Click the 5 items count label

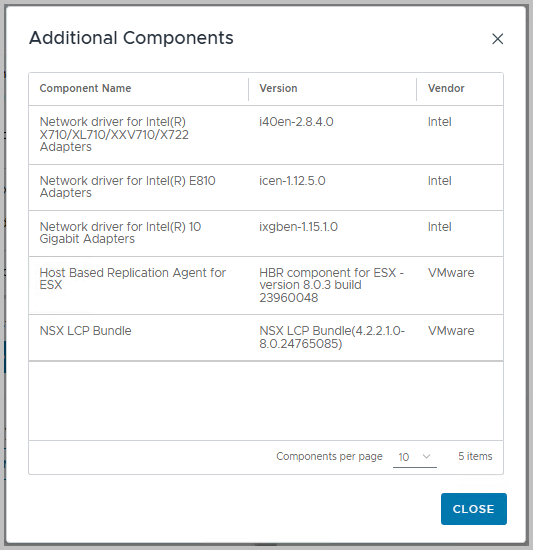click(x=475, y=456)
